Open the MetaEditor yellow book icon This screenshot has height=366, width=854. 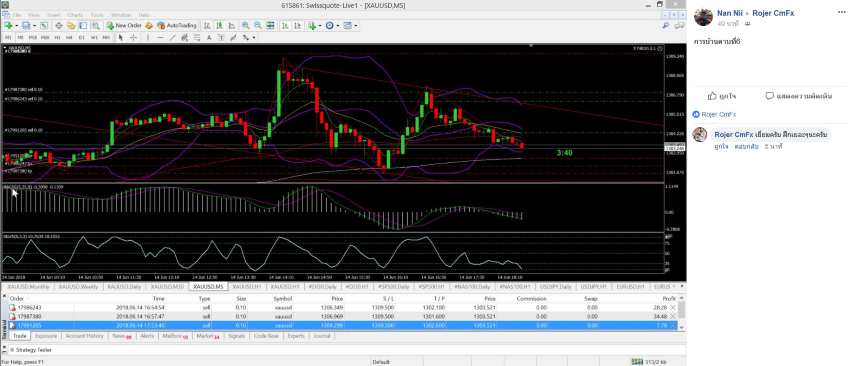click(x=149, y=26)
